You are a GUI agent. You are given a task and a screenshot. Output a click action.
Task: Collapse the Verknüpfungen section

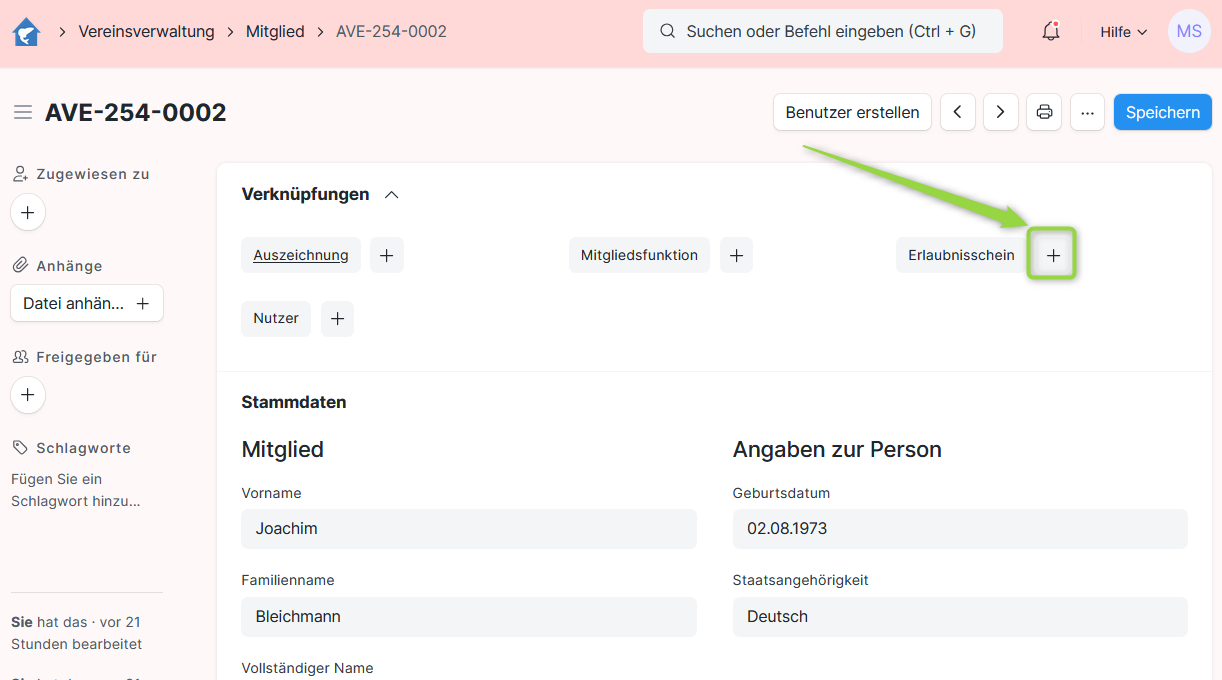coord(392,194)
